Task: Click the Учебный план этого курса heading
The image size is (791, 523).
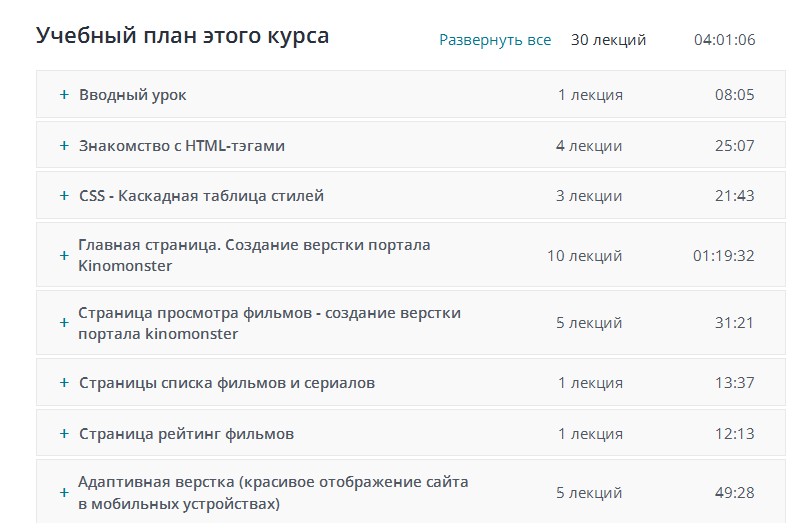Action: pos(183,36)
